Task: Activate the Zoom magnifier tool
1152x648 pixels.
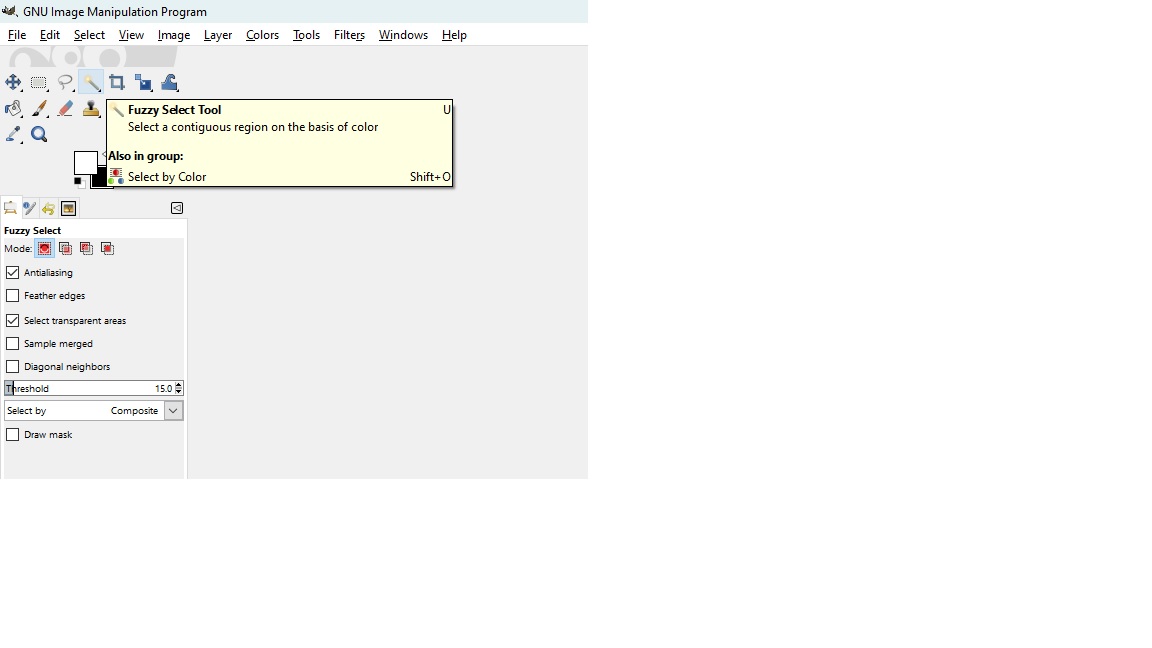Action: click(39, 134)
